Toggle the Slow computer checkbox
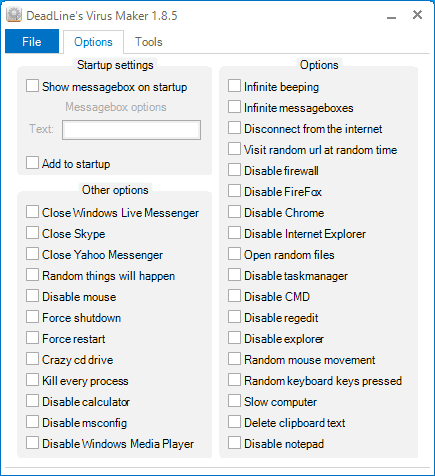The image size is (435, 476). pos(234,401)
